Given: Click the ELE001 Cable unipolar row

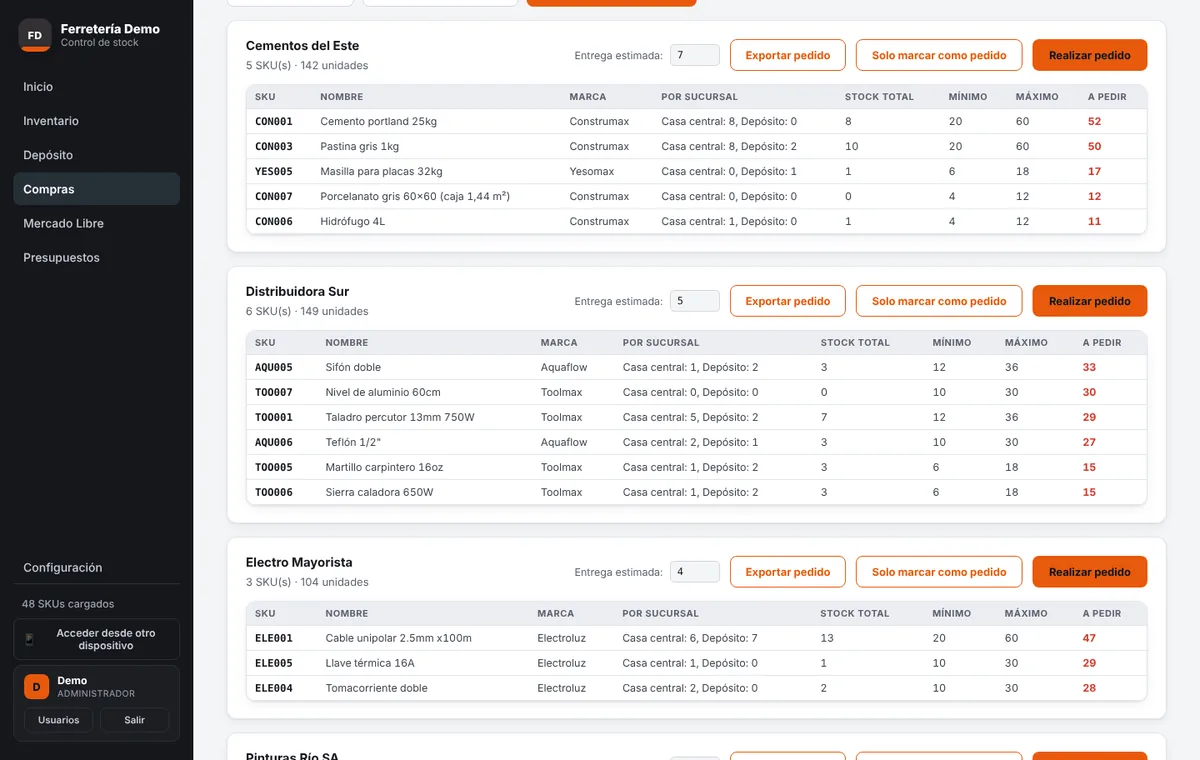Looking at the screenshot, I should tap(696, 638).
